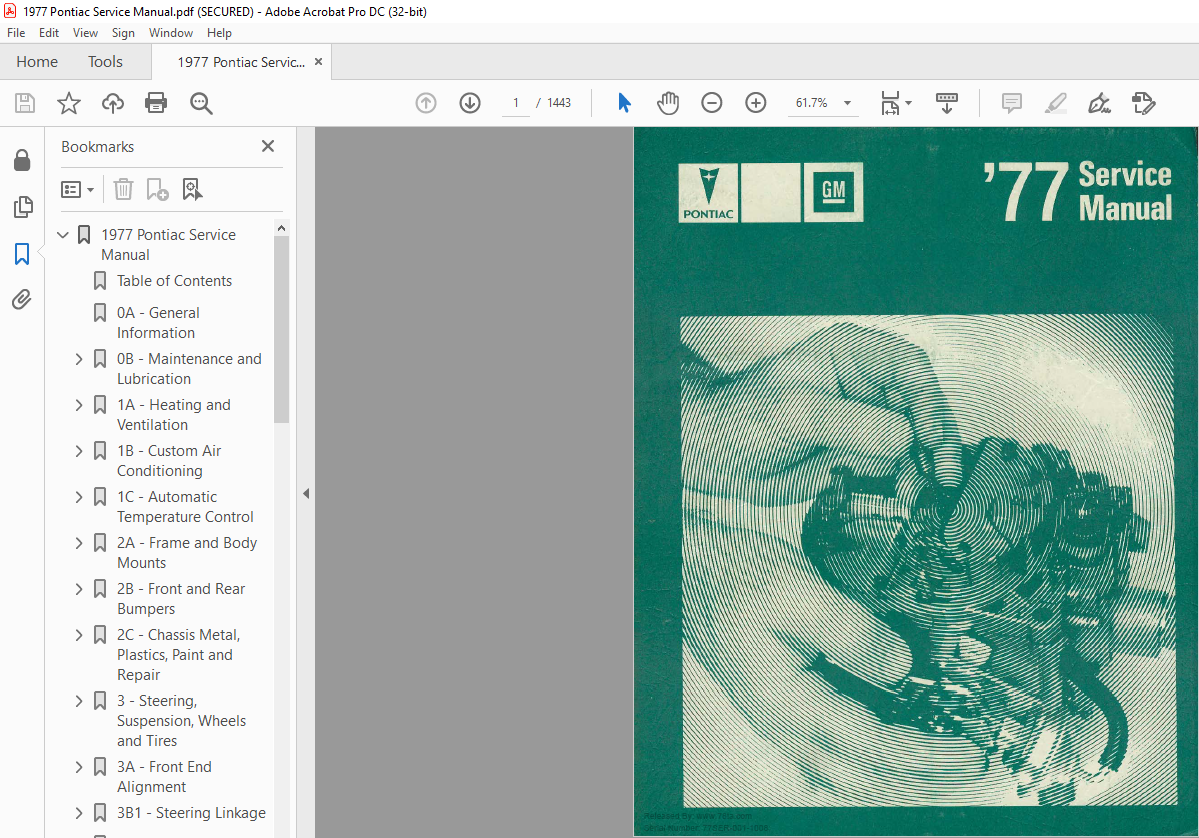Click the Zoom in plus icon
This screenshot has height=838, width=1199.
point(755,102)
